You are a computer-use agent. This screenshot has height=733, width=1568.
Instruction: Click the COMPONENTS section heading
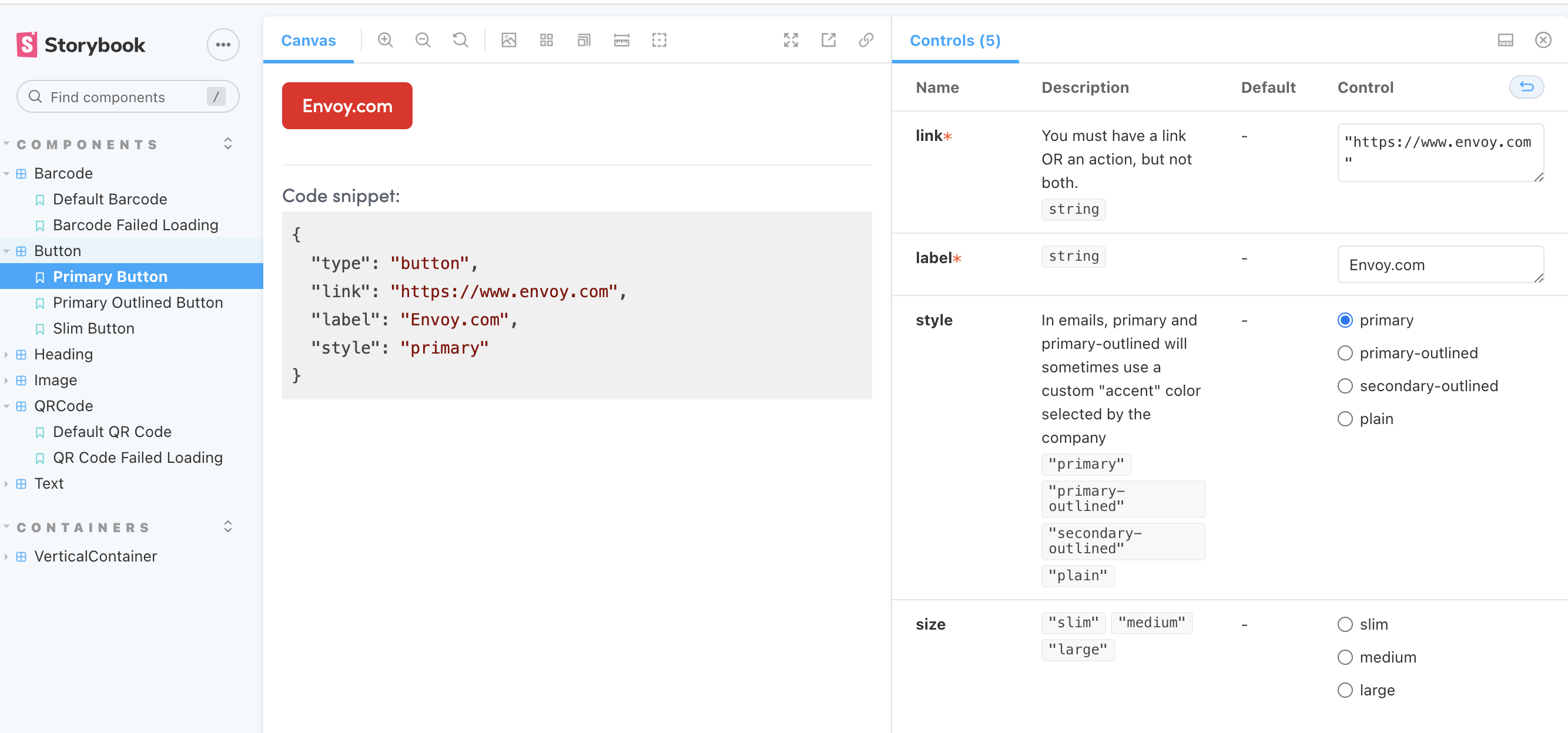coord(88,144)
